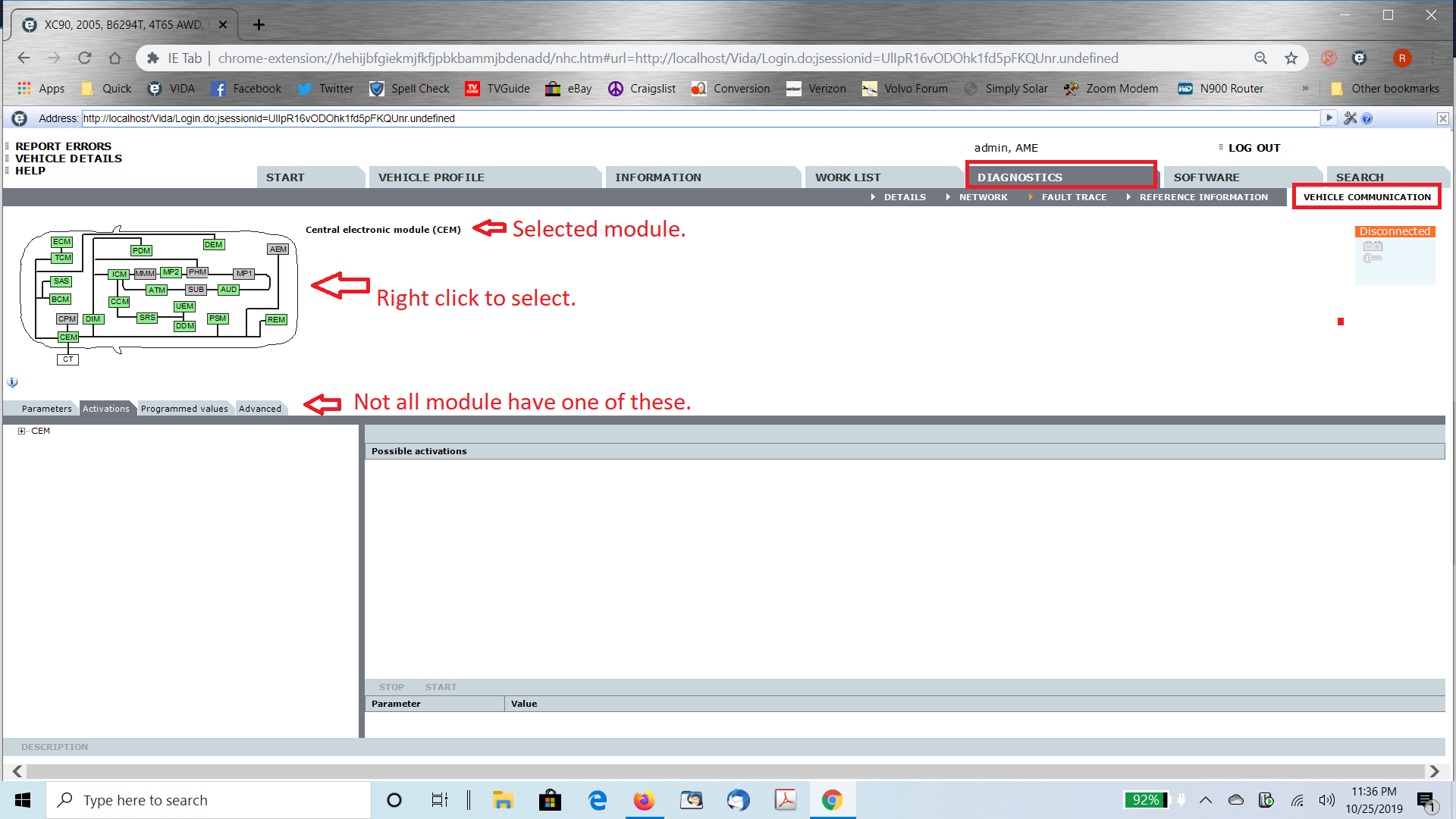Show hidden system tray icons

(x=1205, y=800)
